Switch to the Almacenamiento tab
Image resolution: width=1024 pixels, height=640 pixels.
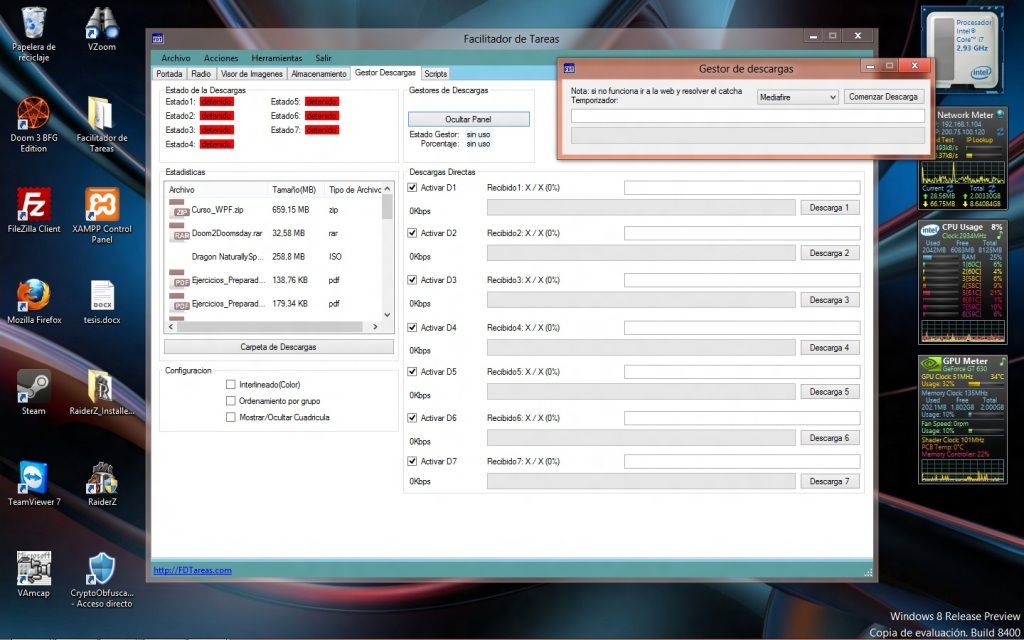tap(319, 74)
